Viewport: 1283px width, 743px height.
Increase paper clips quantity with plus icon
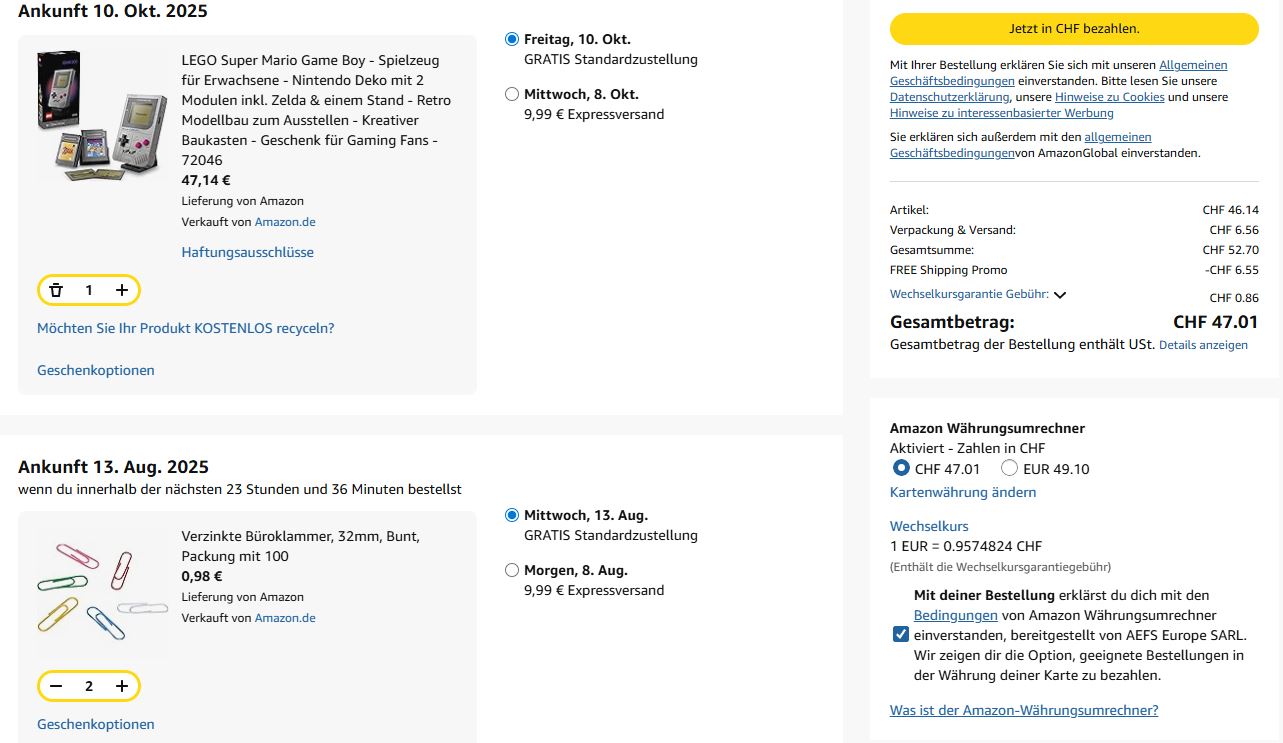(122, 686)
